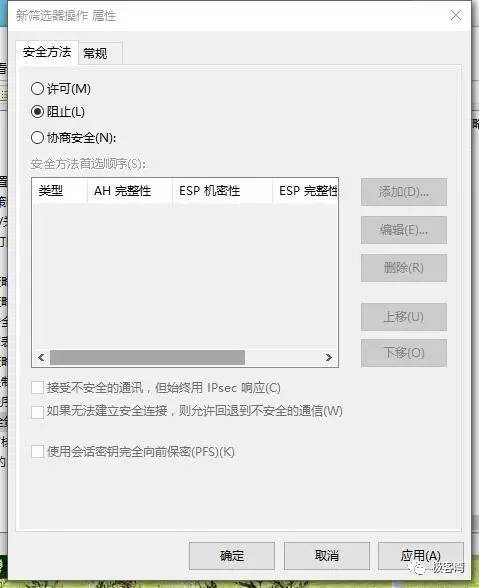Image resolution: width=479 pixels, height=588 pixels.
Task: Click the AH 完整性 column header
Action: click(x=130, y=191)
